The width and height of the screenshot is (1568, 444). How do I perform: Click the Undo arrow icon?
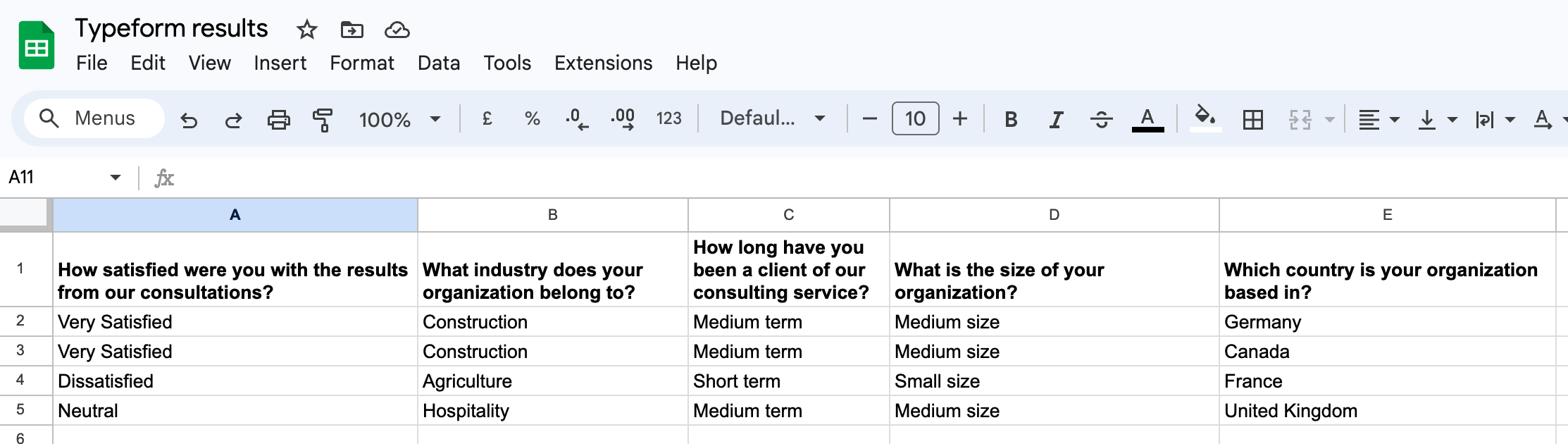[189, 120]
